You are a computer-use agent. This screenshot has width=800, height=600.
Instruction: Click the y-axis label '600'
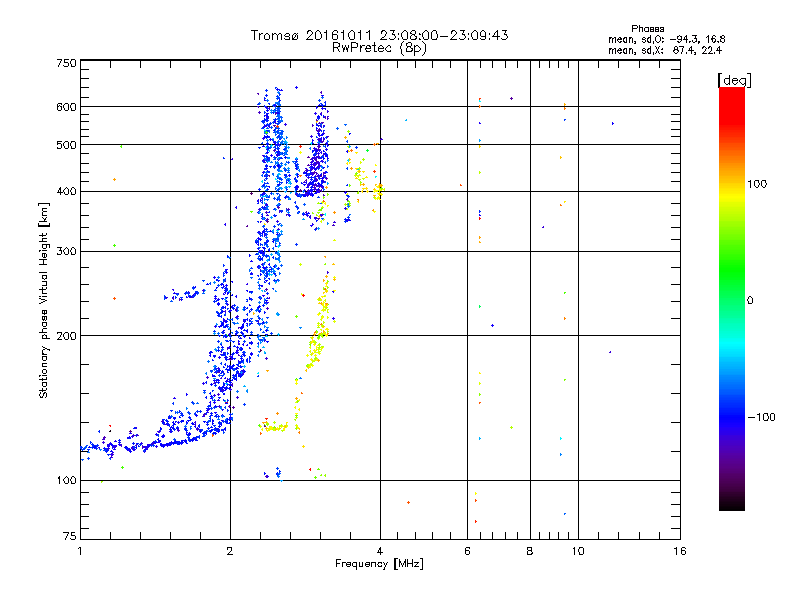pyautogui.click(x=66, y=107)
